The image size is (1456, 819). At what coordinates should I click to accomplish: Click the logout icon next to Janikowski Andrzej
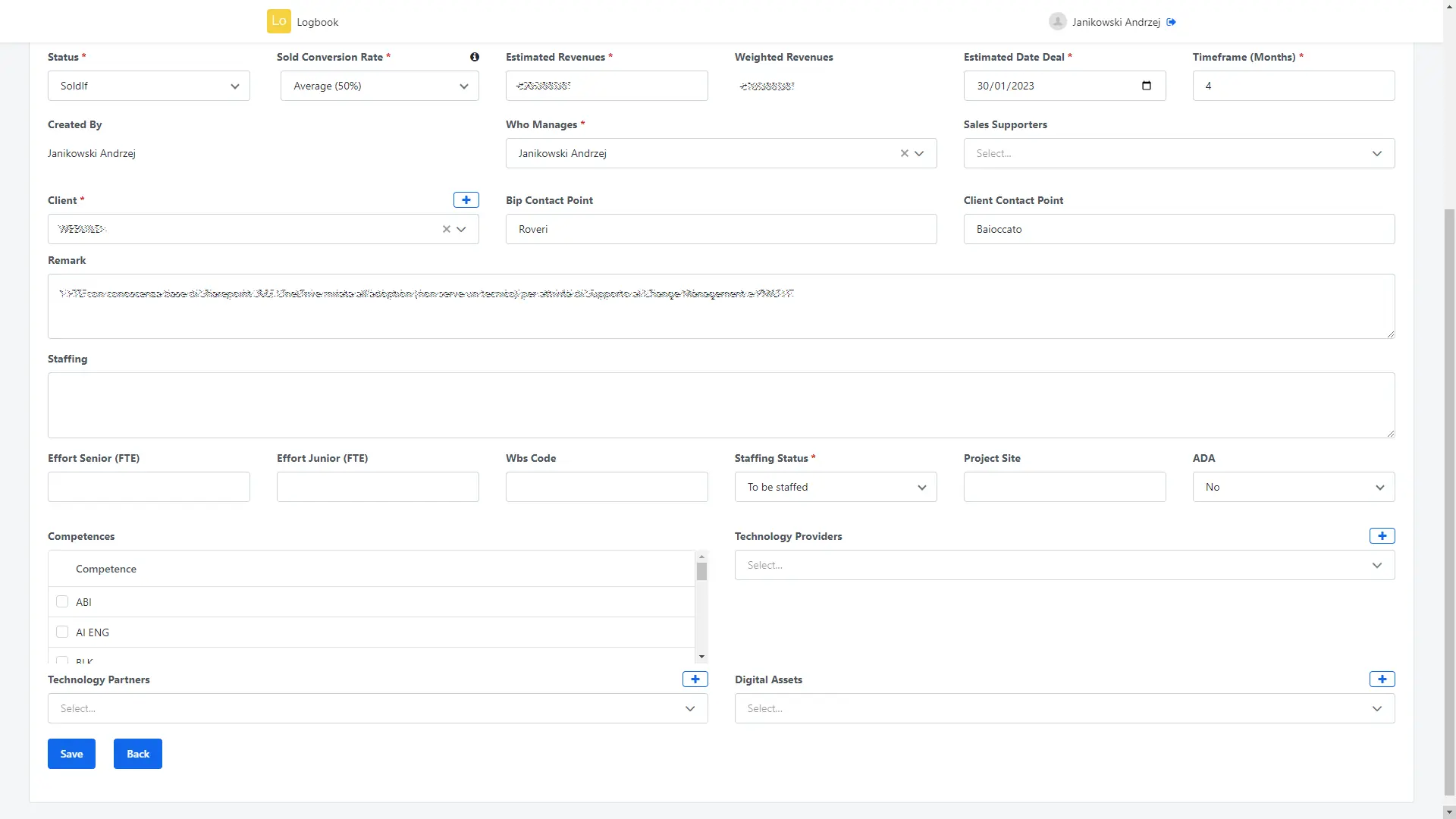coord(1172,22)
